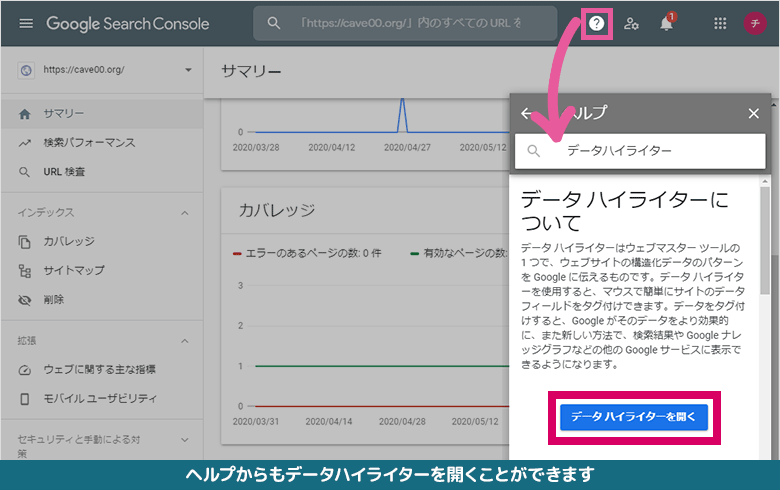Click the help search field with データハイライター
The width and height of the screenshot is (780, 490).
(640, 151)
